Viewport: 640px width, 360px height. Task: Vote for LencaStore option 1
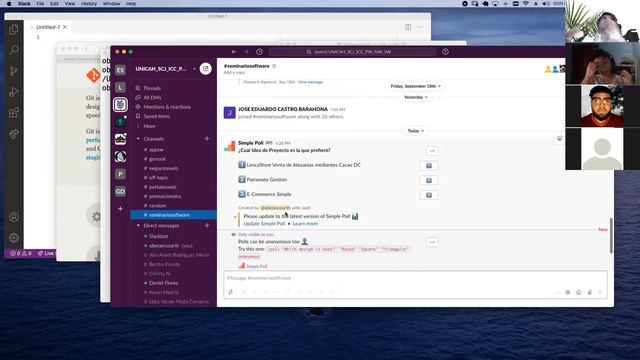coord(429,165)
